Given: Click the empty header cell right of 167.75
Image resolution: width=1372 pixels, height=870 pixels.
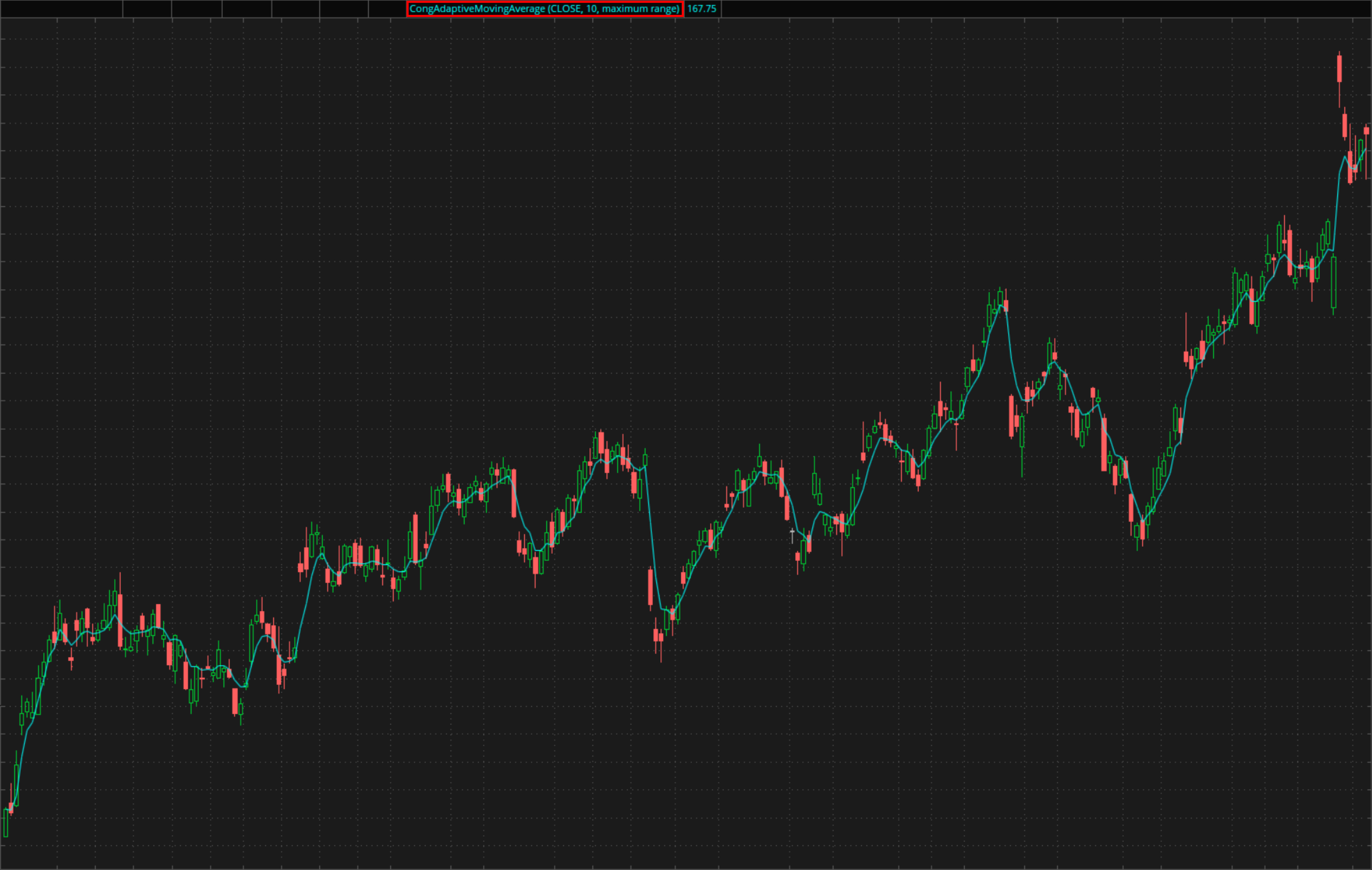Looking at the screenshot, I should pos(1045,9).
